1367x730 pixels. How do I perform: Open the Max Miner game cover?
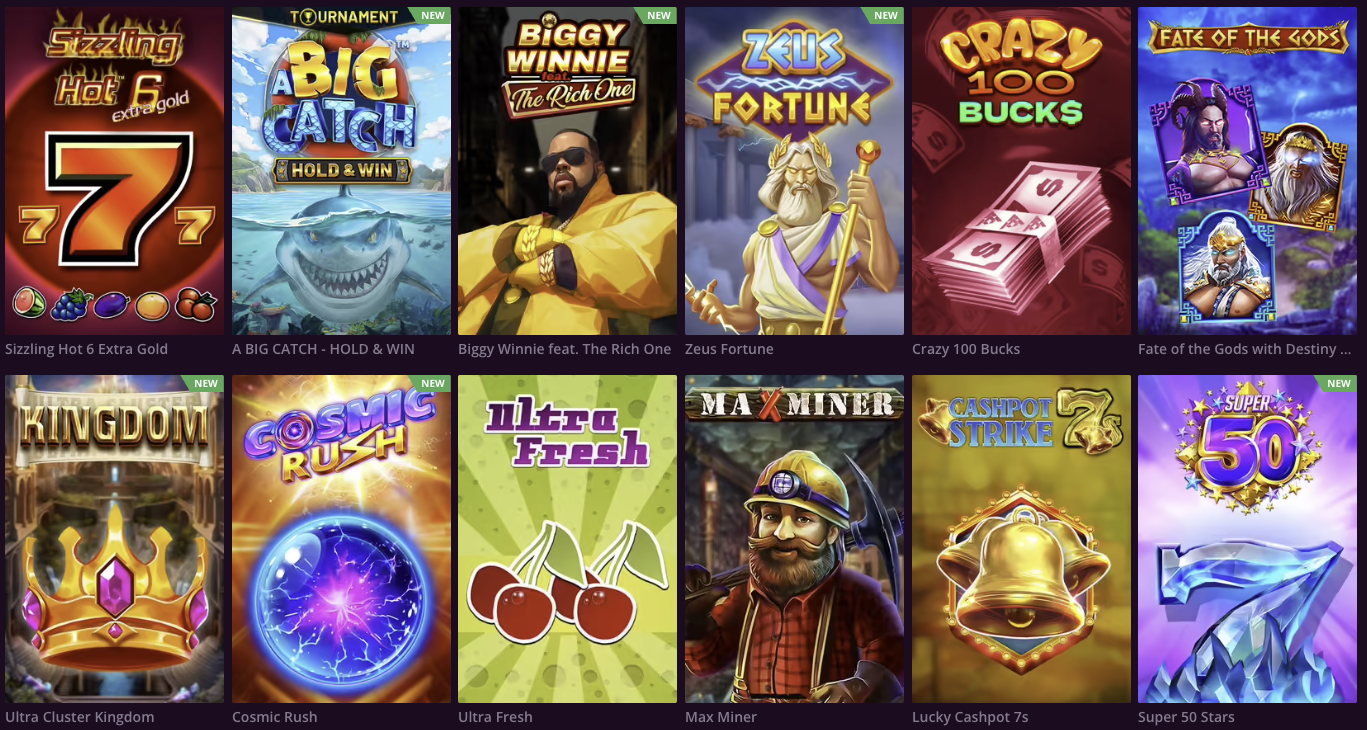coord(794,539)
